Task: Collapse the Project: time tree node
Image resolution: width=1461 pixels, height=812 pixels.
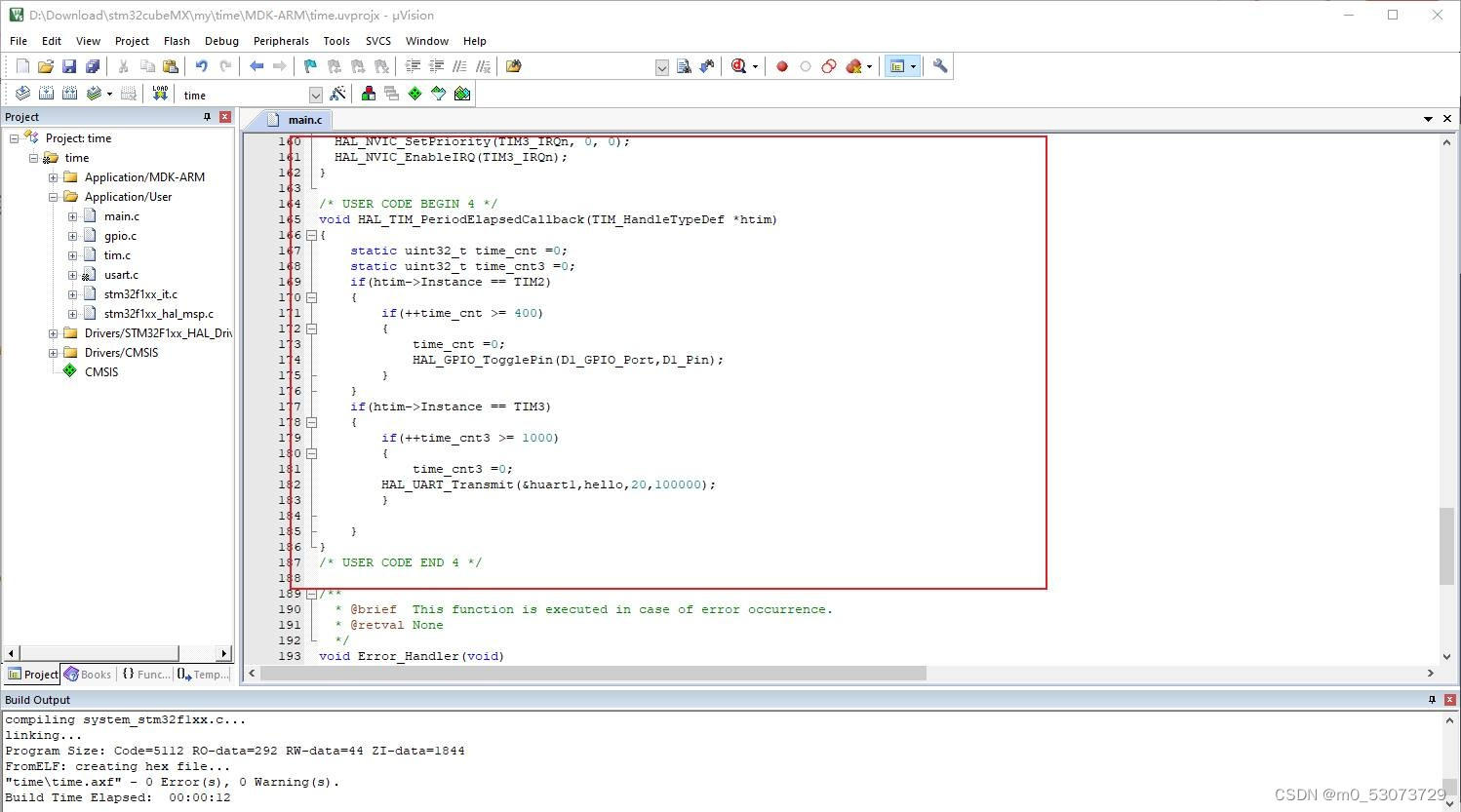Action: tap(14, 138)
